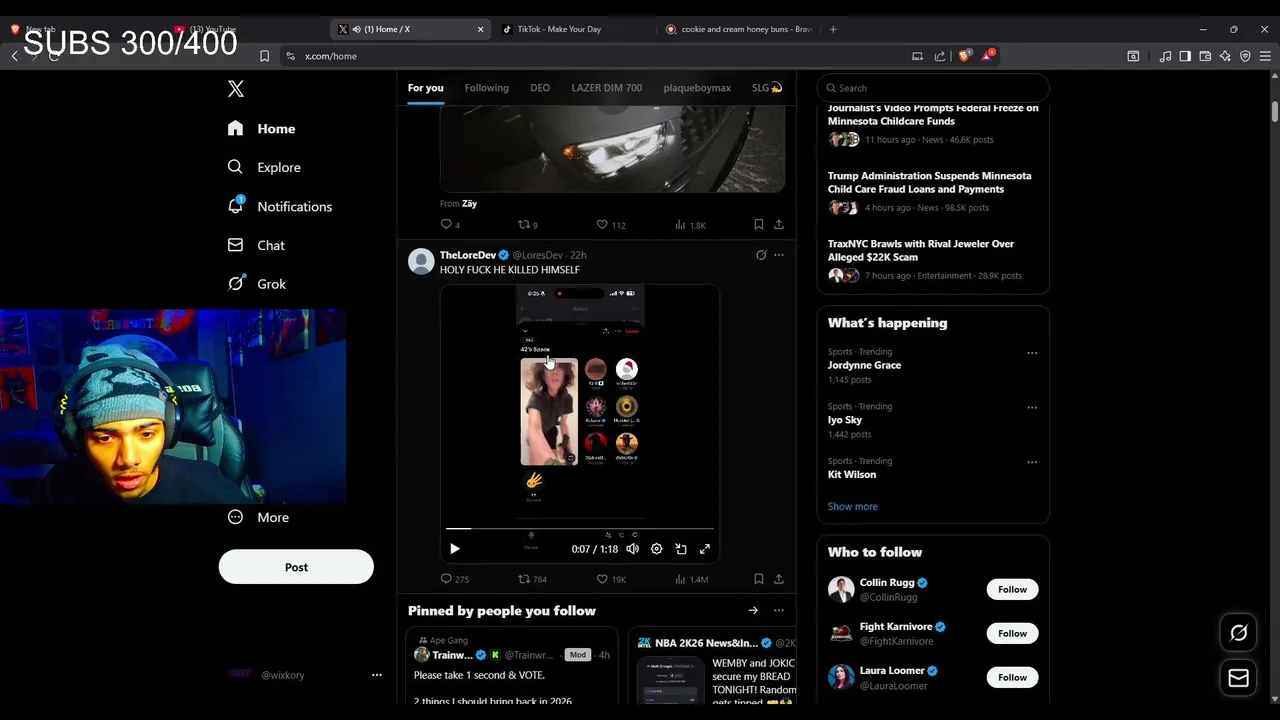Like the Zäy post with 112 likes
The width and height of the screenshot is (1280, 720).
pos(602,225)
